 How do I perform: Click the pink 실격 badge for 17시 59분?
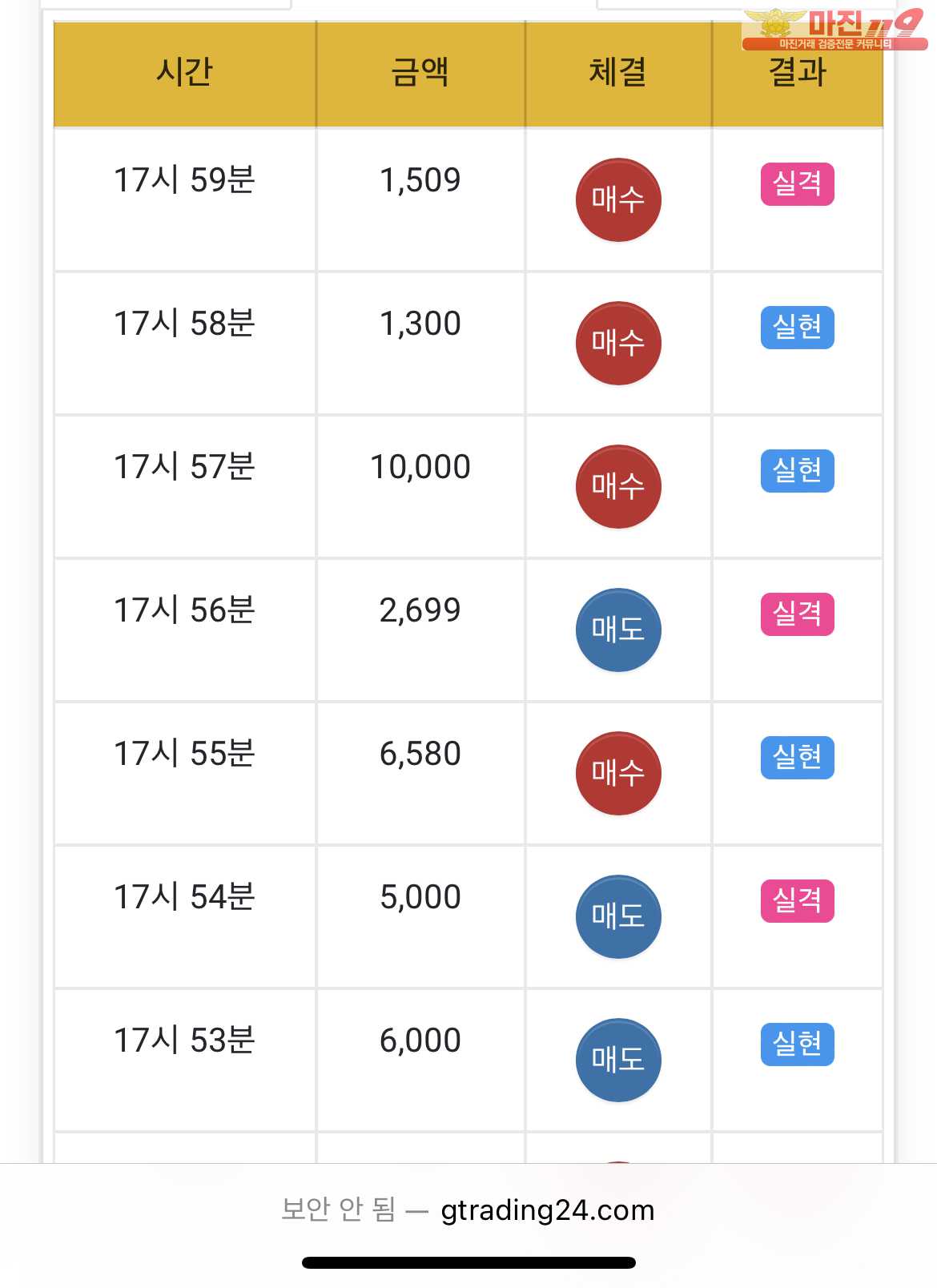coord(798,184)
